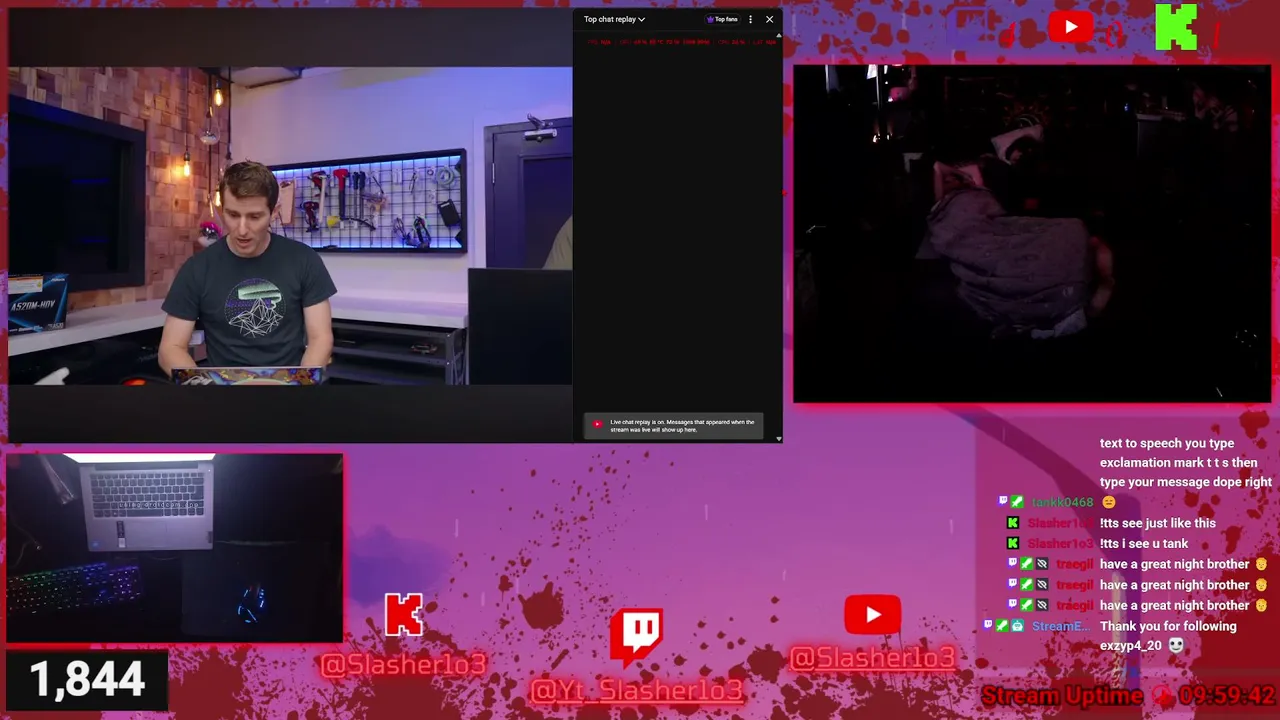Click the Top fans button
This screenshot has height=720, width=1280.
pos(722,19)
